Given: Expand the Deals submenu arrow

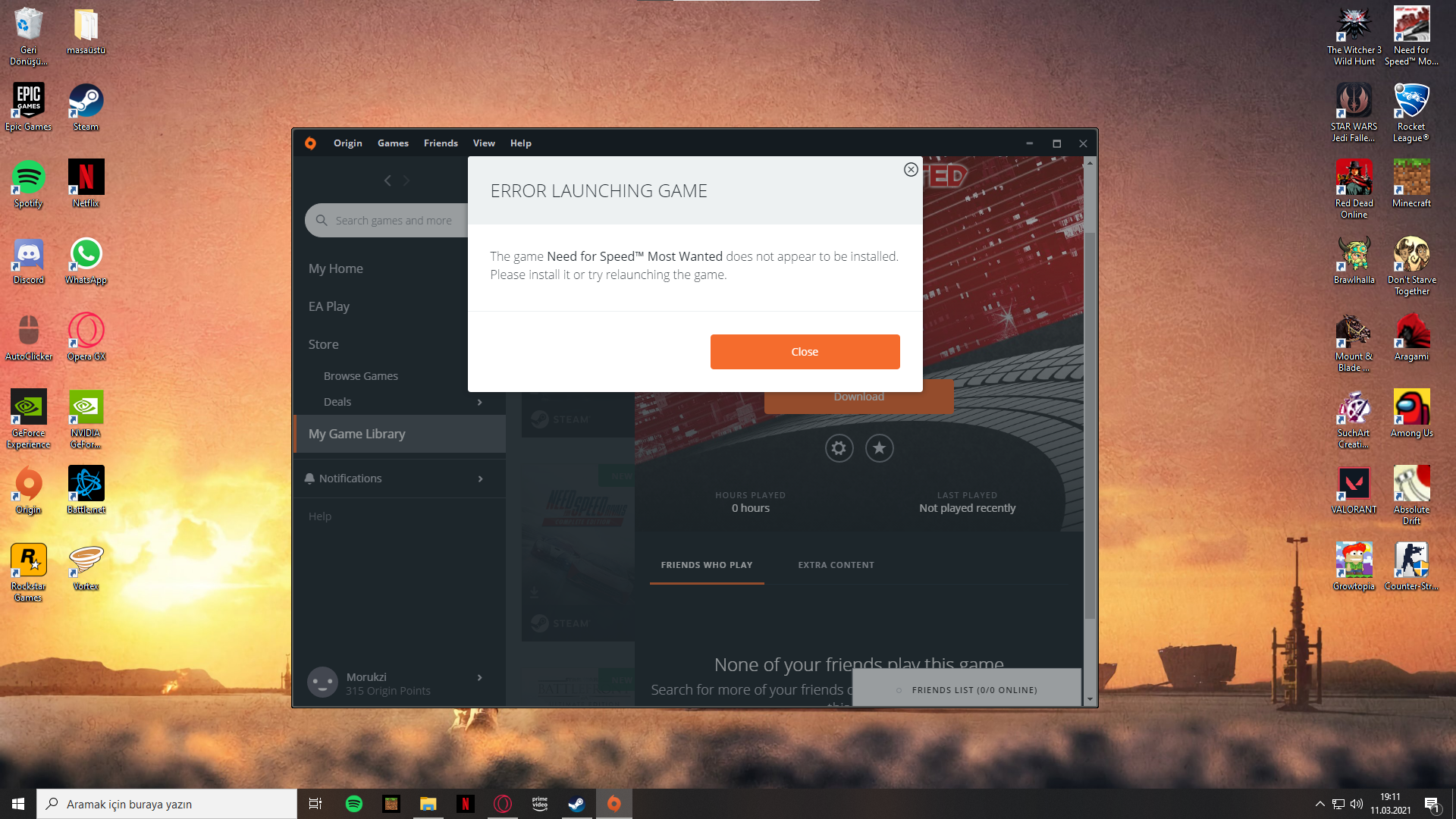Looking at the screenshot, I should pyautogui.click(x=479, y=402).
